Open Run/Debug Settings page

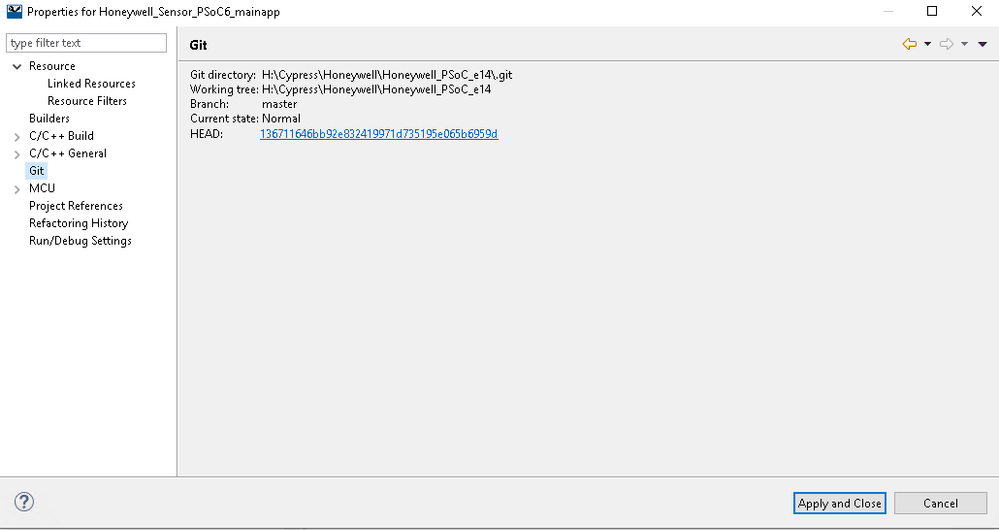(80, 241)
